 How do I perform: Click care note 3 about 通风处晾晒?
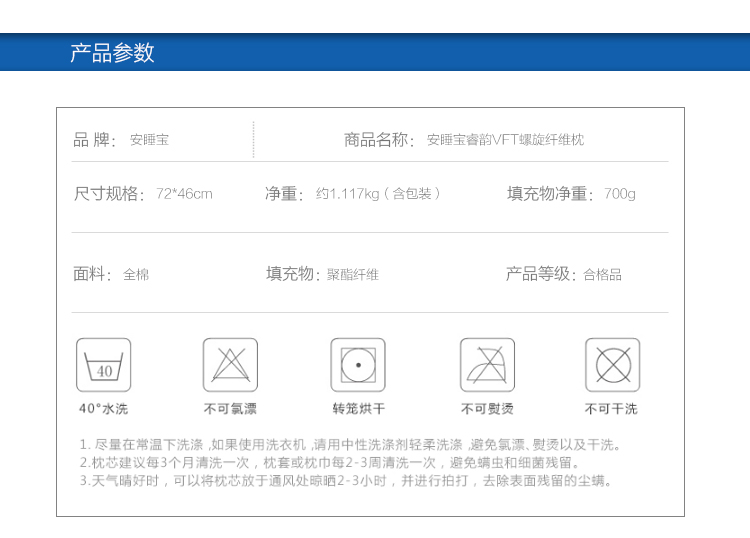346,481
